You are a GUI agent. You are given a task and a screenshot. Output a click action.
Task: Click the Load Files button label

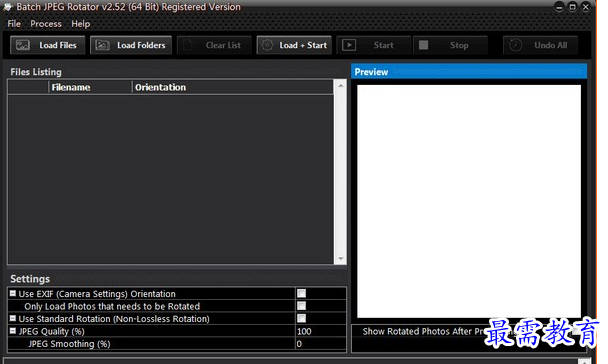point(58,45)
